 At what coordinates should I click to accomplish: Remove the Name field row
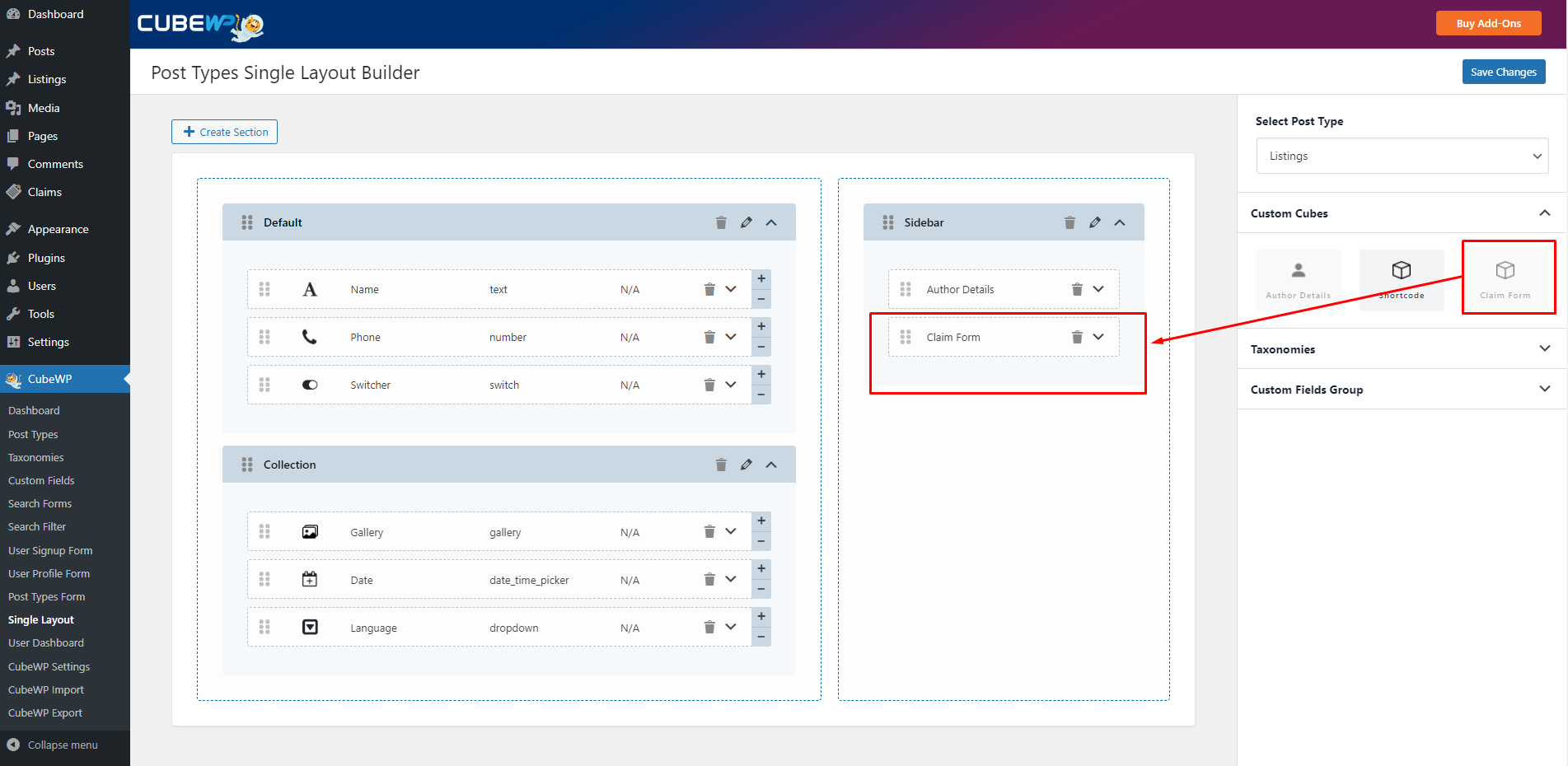point(709,289)
